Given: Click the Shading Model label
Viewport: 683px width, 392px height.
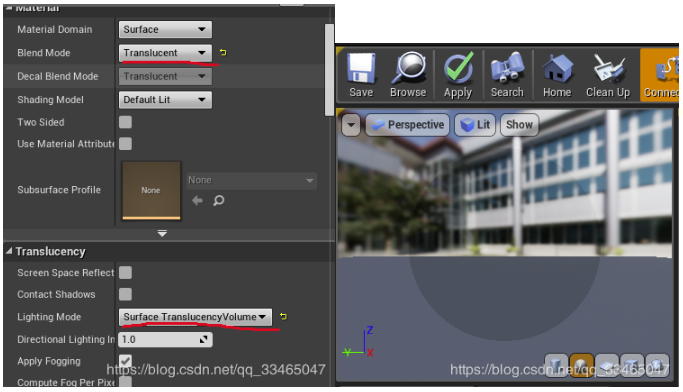Looking at the screenshot, I should pos(51,100).
